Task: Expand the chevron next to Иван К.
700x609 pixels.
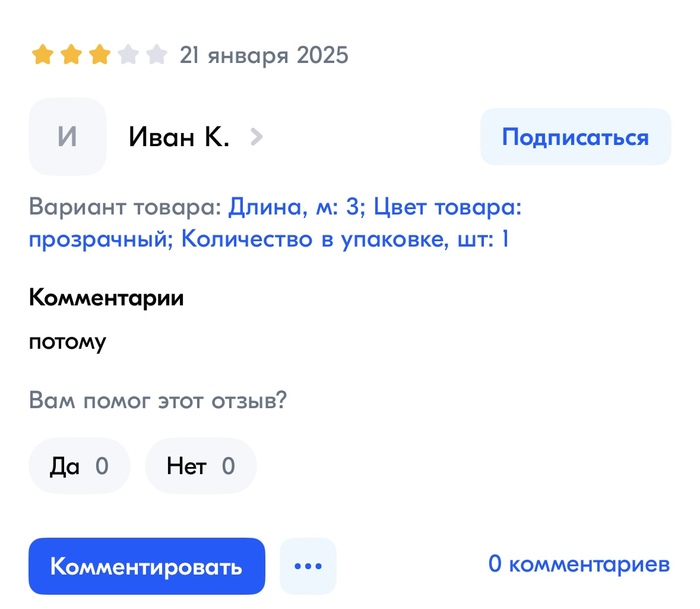Action: (x=256, y=137)
